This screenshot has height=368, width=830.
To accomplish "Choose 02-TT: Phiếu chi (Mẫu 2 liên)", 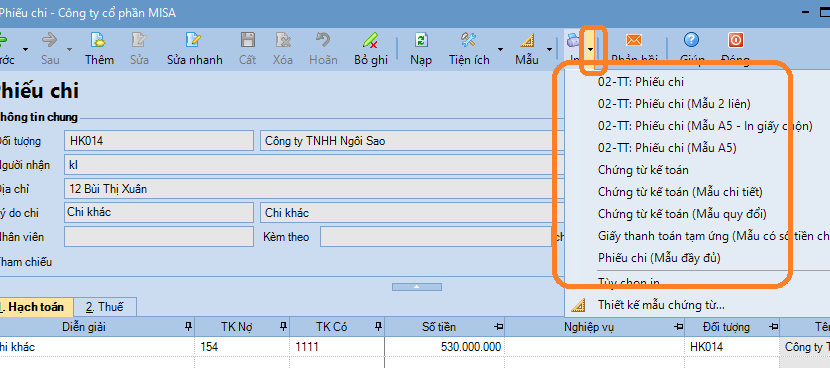I will pyautogui.click(x=674, y=104).
